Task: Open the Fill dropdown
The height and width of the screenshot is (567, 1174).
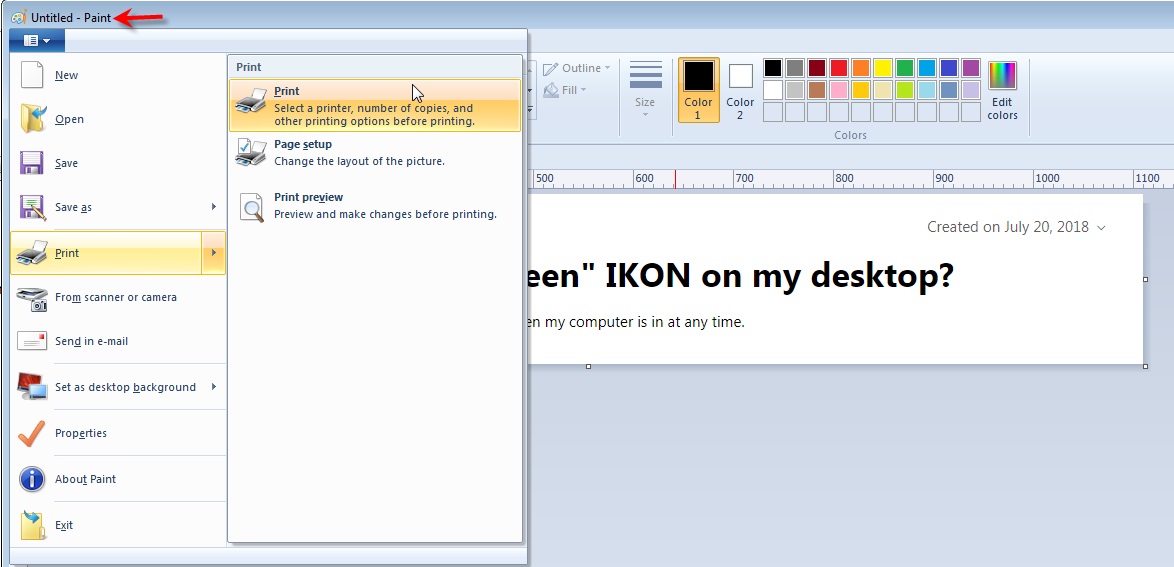Action: [x=565, y=90]
